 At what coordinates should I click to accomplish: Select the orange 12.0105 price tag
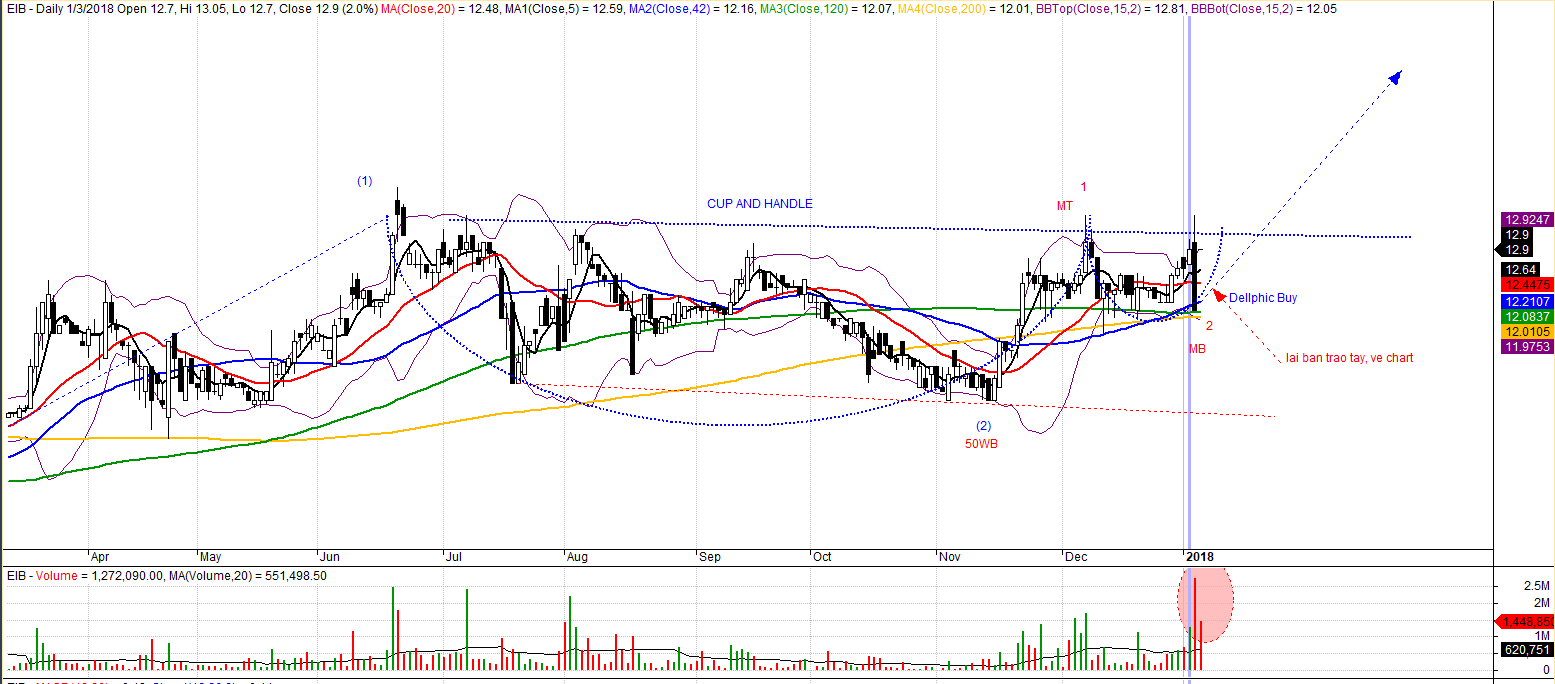click(1526, 331)
